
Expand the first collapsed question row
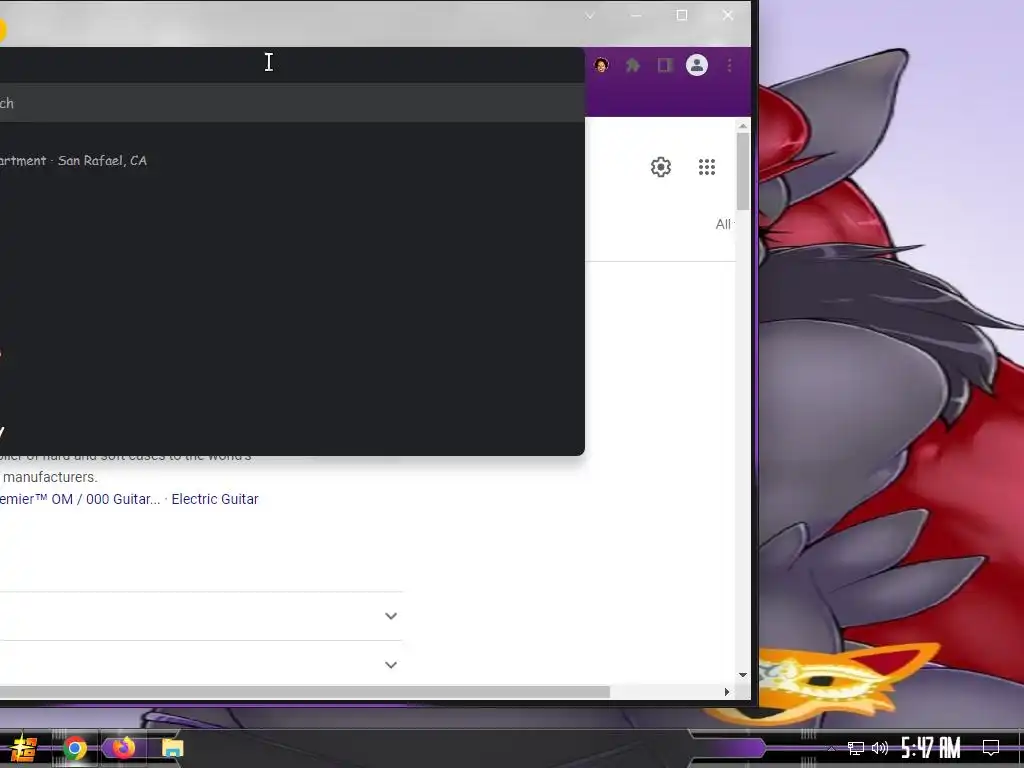point(391,616)
